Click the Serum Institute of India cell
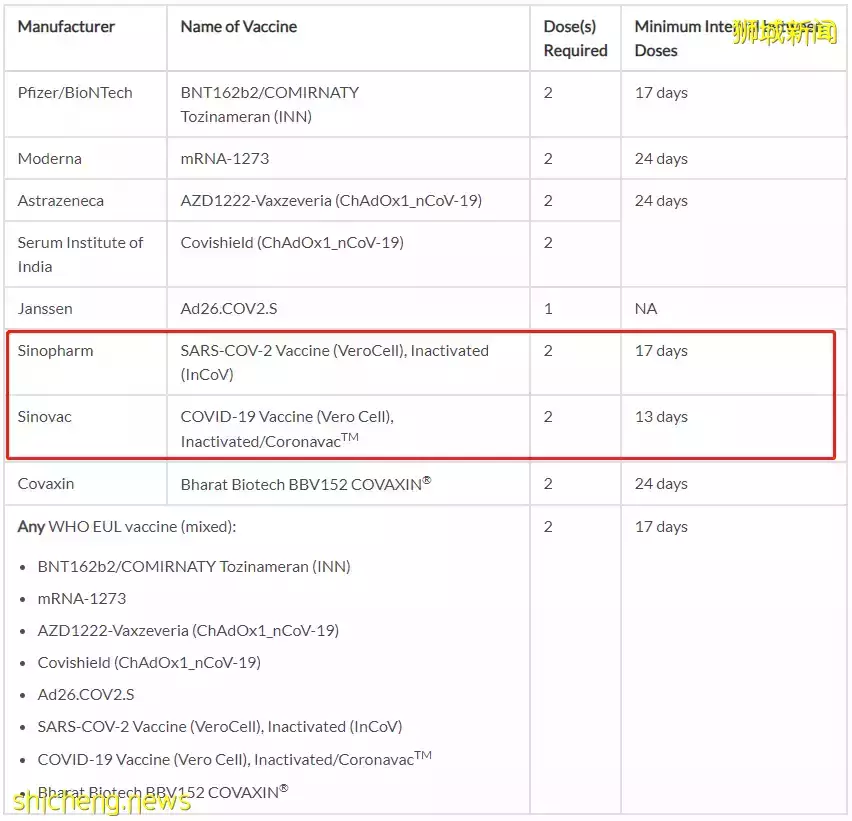Screen dimensions: 852x821 (x=80, y=255)
